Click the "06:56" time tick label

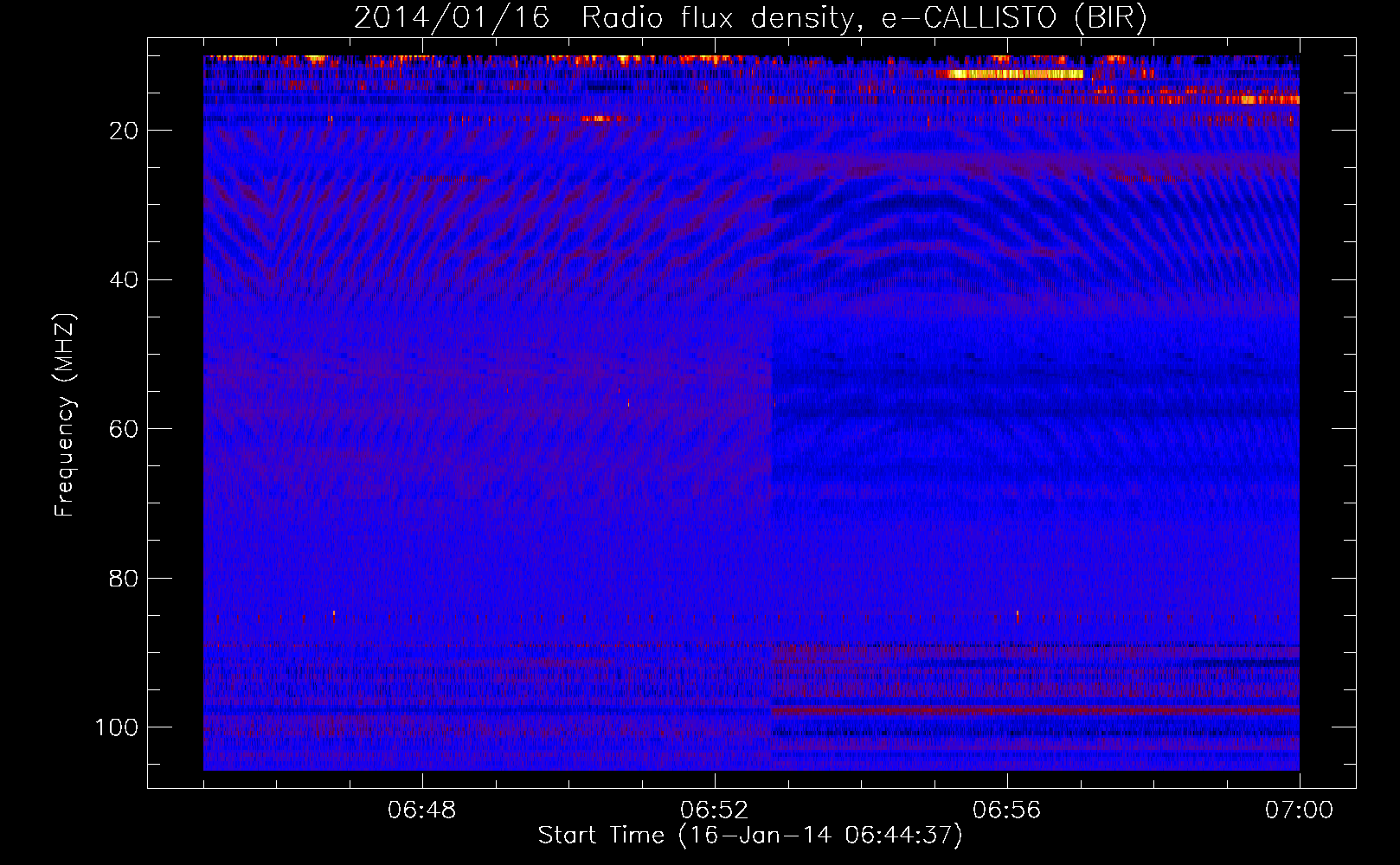(1007, 811)
